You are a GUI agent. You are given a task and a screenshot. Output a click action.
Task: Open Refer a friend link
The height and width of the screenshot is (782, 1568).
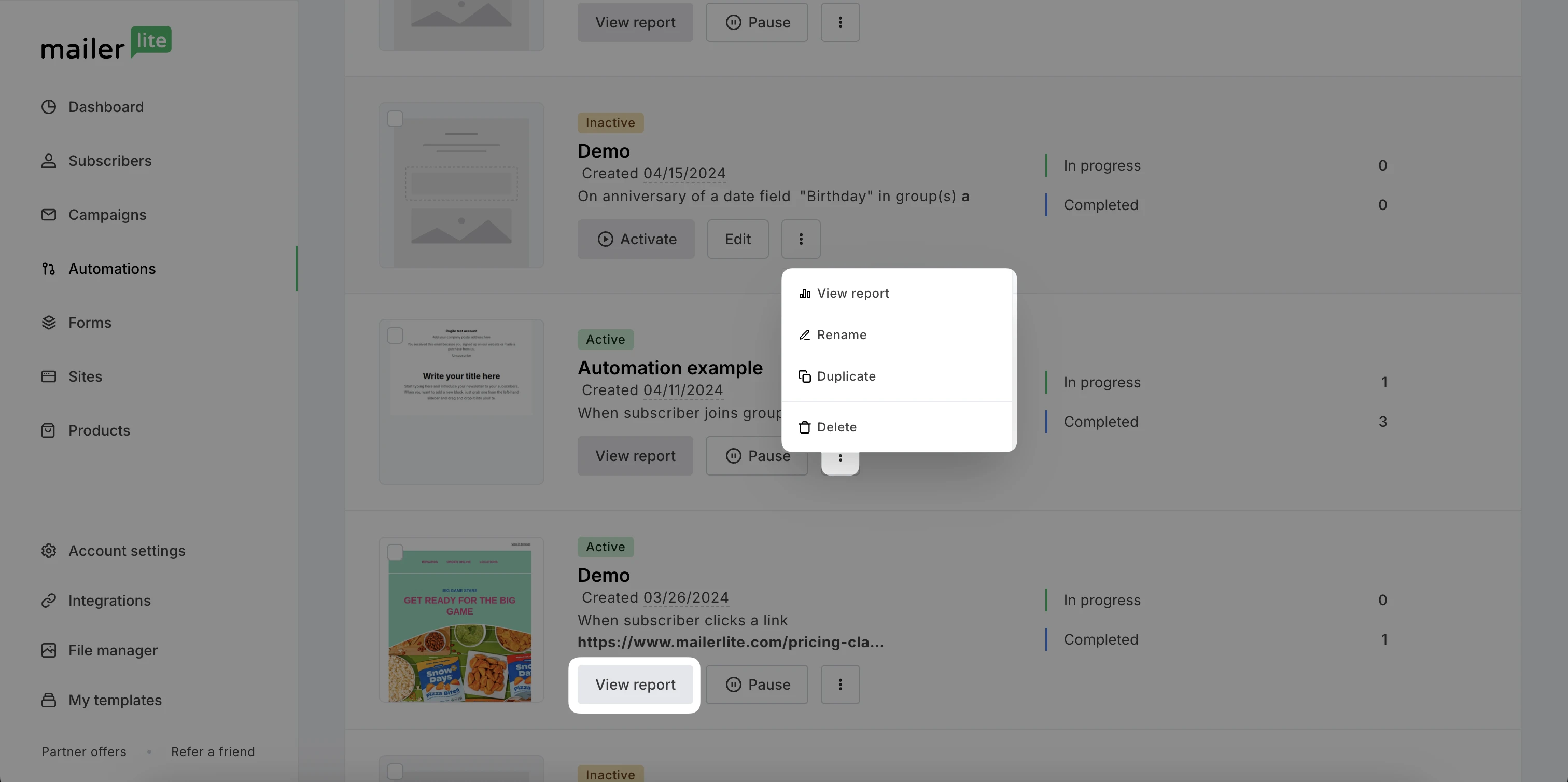click(213, 752)
